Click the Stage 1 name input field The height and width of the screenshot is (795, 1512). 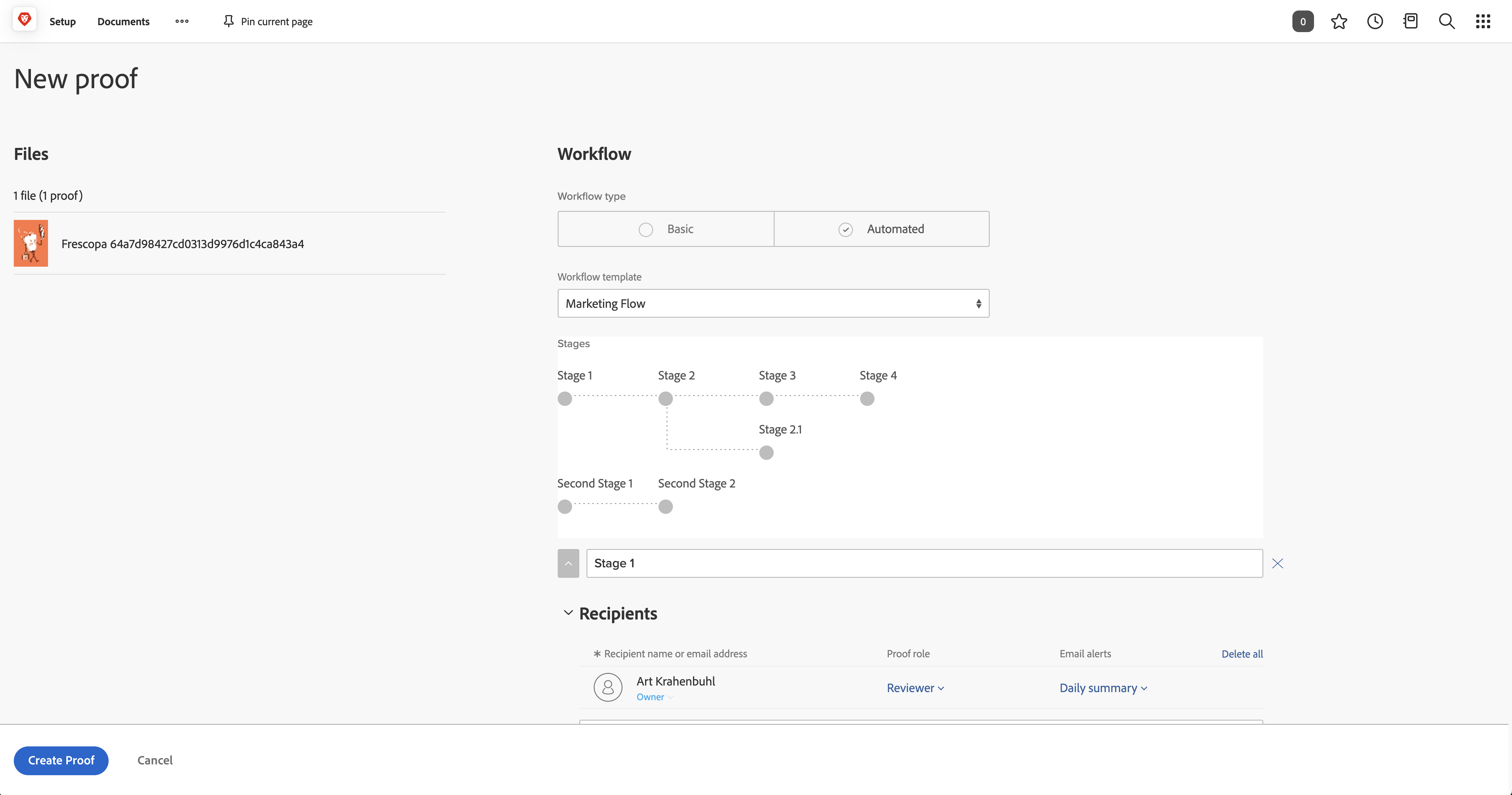[x=925, y=563]
